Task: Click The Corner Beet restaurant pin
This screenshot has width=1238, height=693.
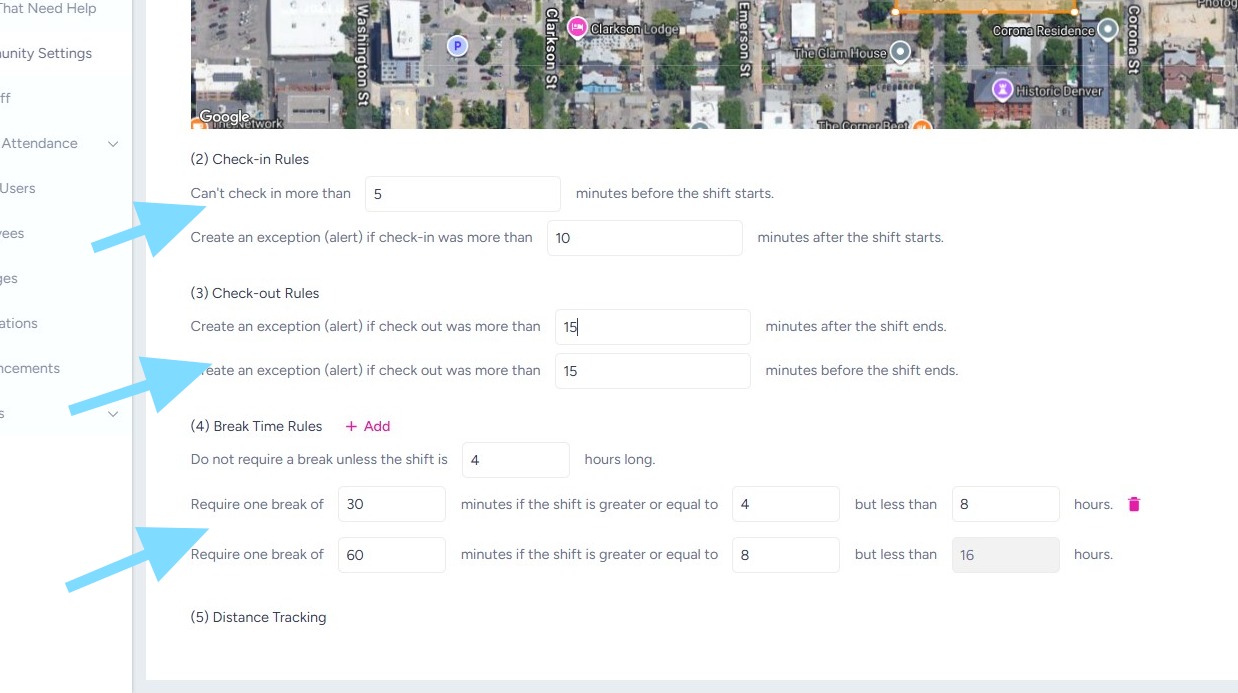Action: (x=922, y=126)
